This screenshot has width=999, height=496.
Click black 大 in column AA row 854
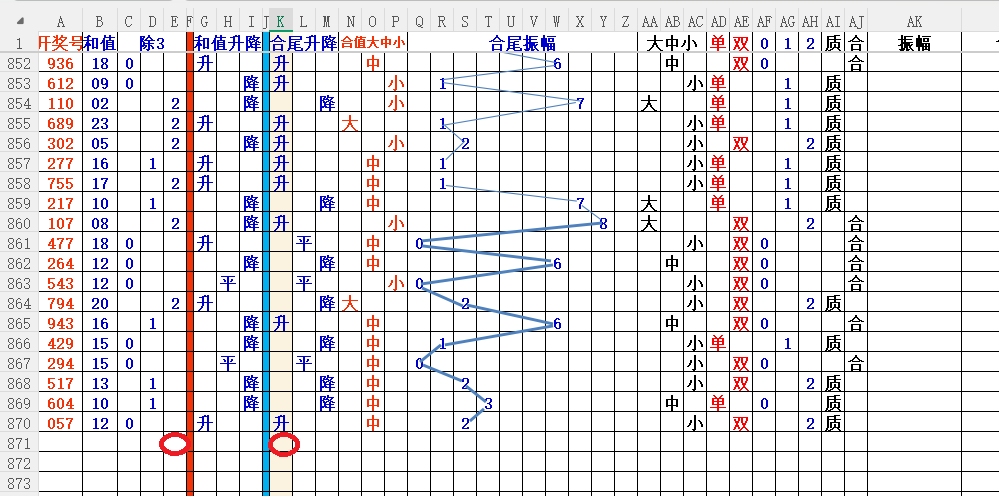tap(649, 104)
